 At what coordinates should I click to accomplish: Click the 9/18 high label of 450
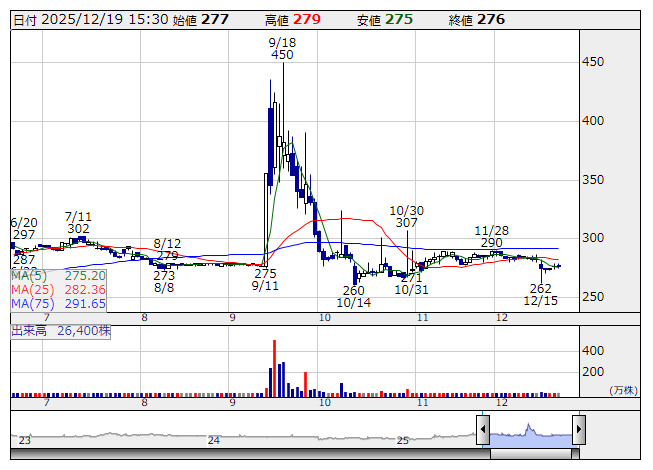(x=282, y=48)
